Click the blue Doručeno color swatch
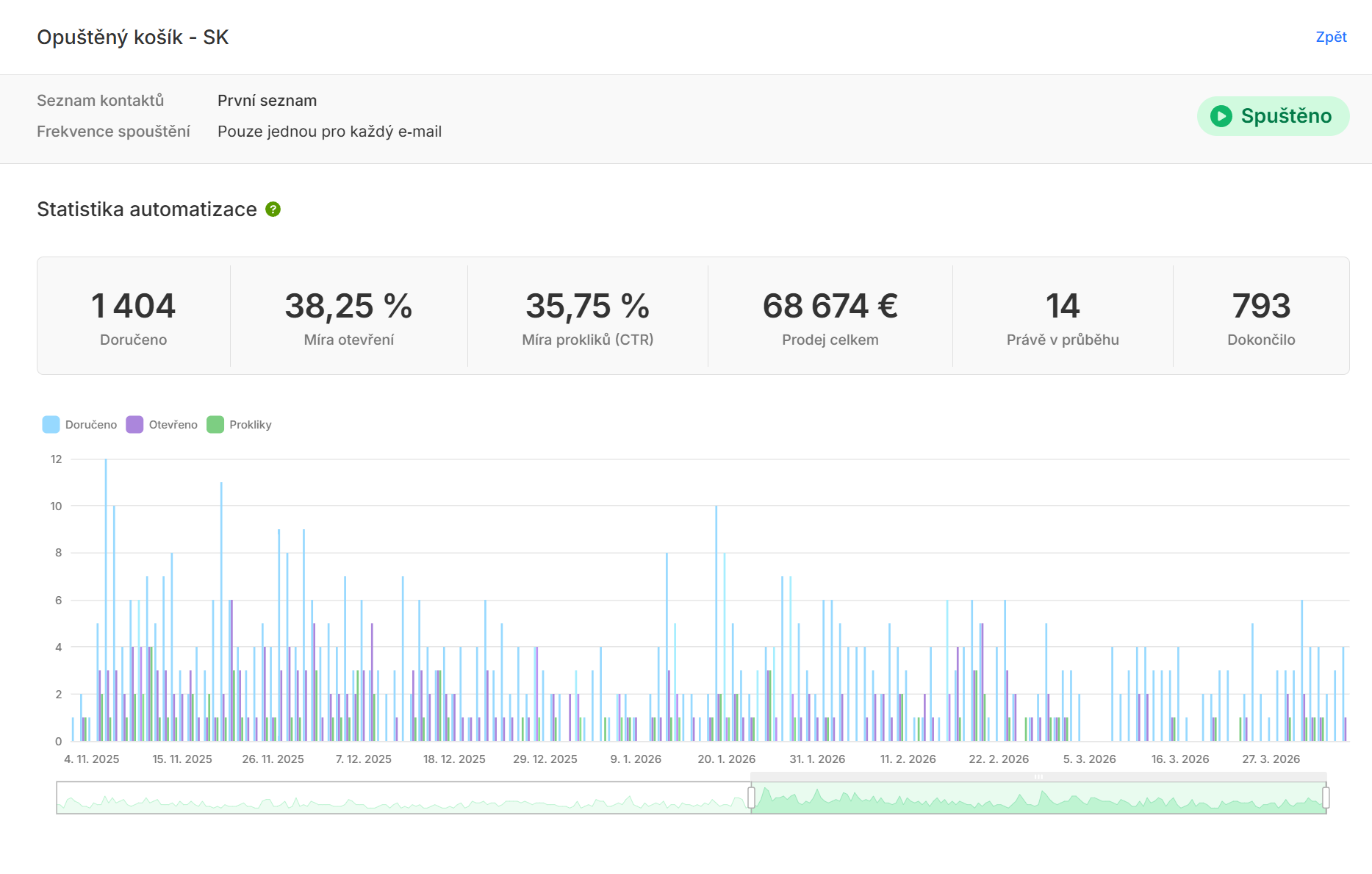This screenshot has width=1372, height=874. pyautogui.click(x=51, y=425)
